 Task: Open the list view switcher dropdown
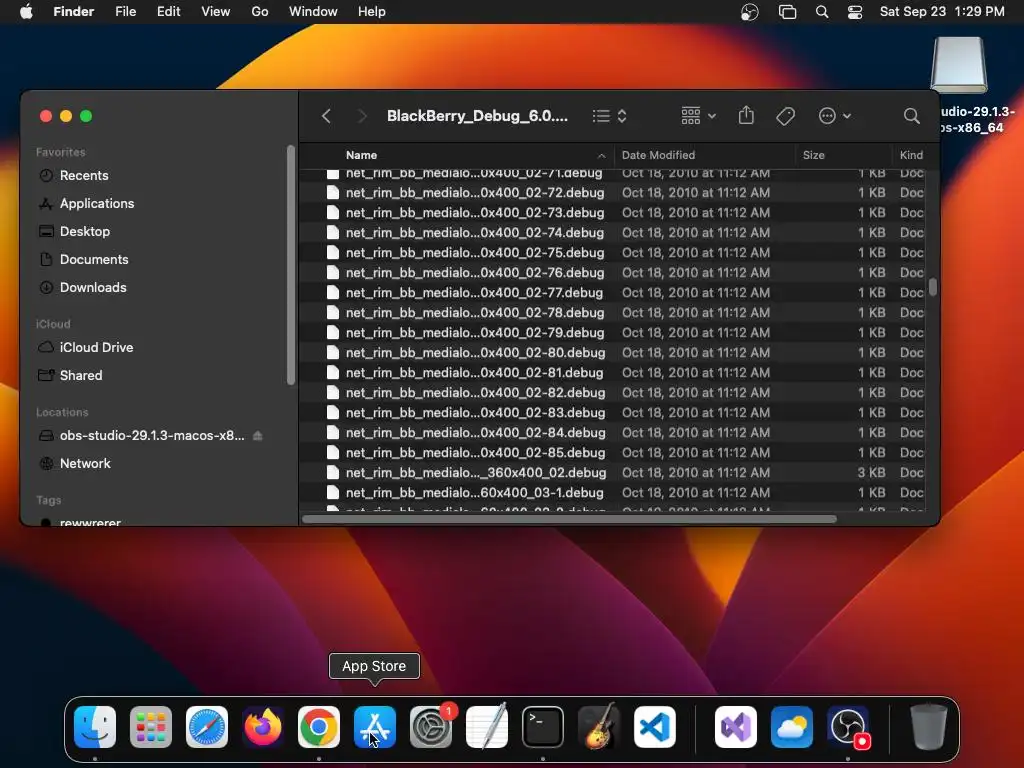[609, 116]
